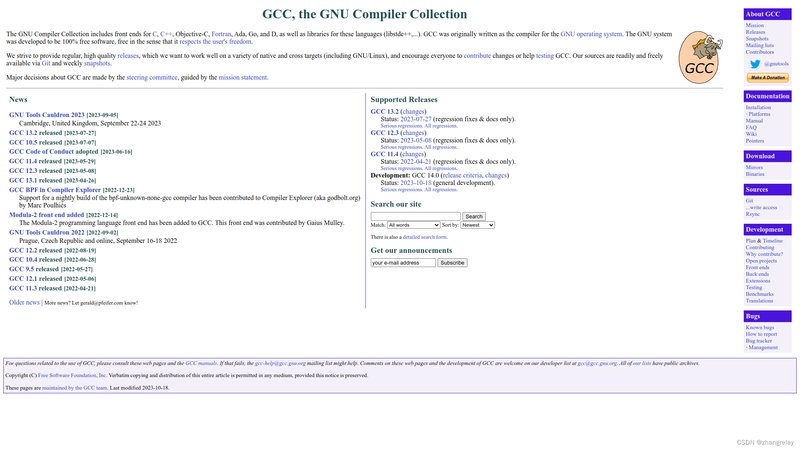Open the Translations sidebar link
The height and width of the screenshot is (450, 800).
pos(759,301)
